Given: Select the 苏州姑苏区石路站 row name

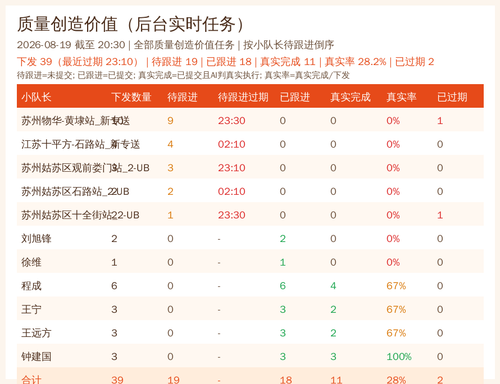Looking at the screenshot, I should coord(75,191).
